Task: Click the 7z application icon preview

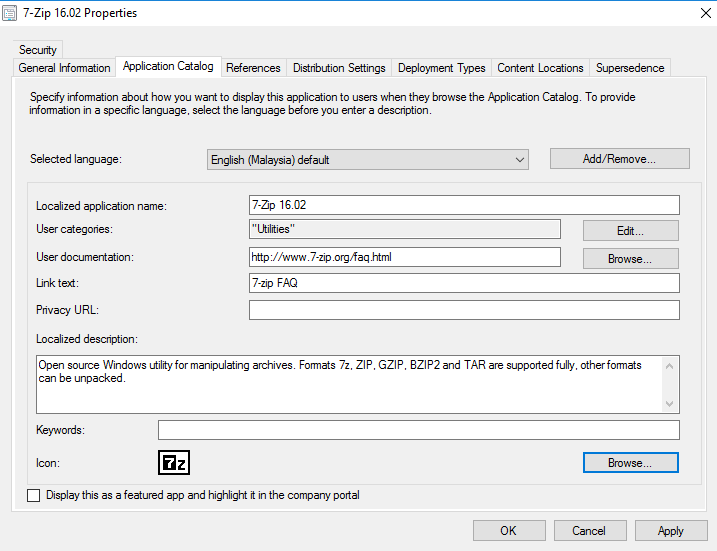Action: pos(174,463)
